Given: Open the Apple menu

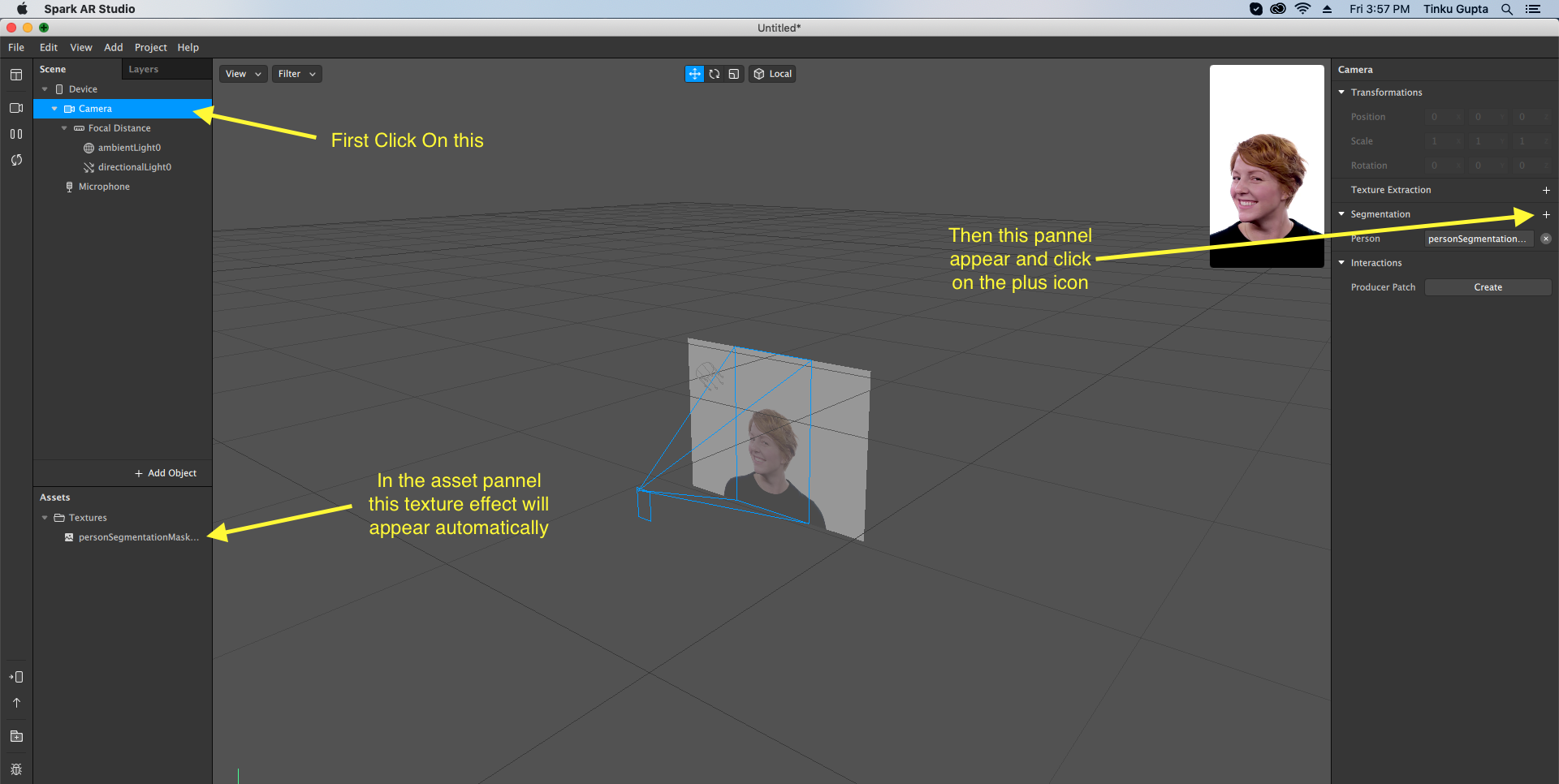Looking at the screenshot, I should point(22,9).
